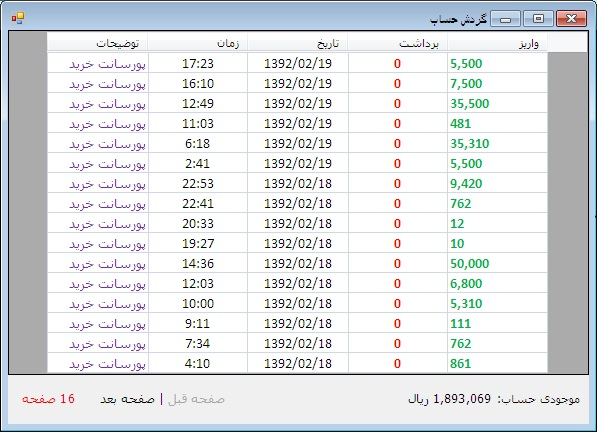Sort by the برداشت column header
The width and height of the screenshot is (597, 432).
397,43
